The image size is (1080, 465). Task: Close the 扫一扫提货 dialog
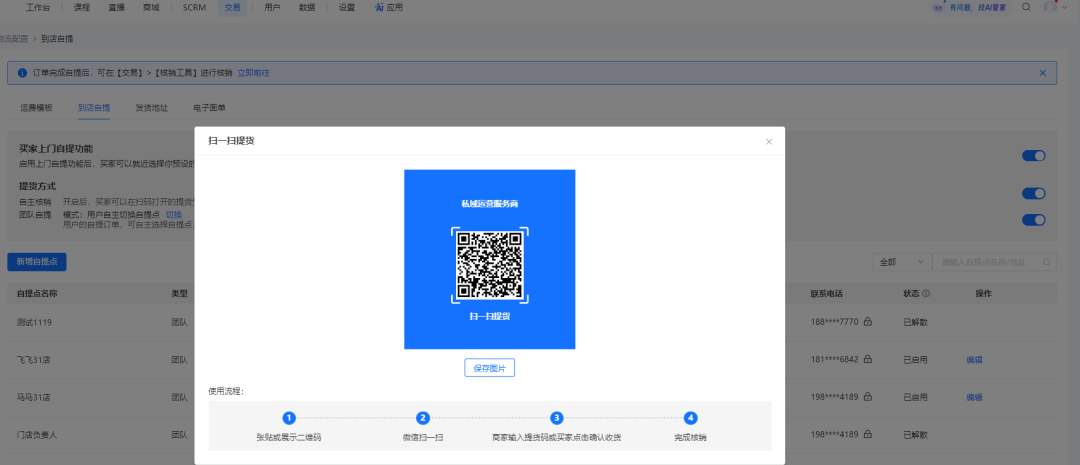769,142
